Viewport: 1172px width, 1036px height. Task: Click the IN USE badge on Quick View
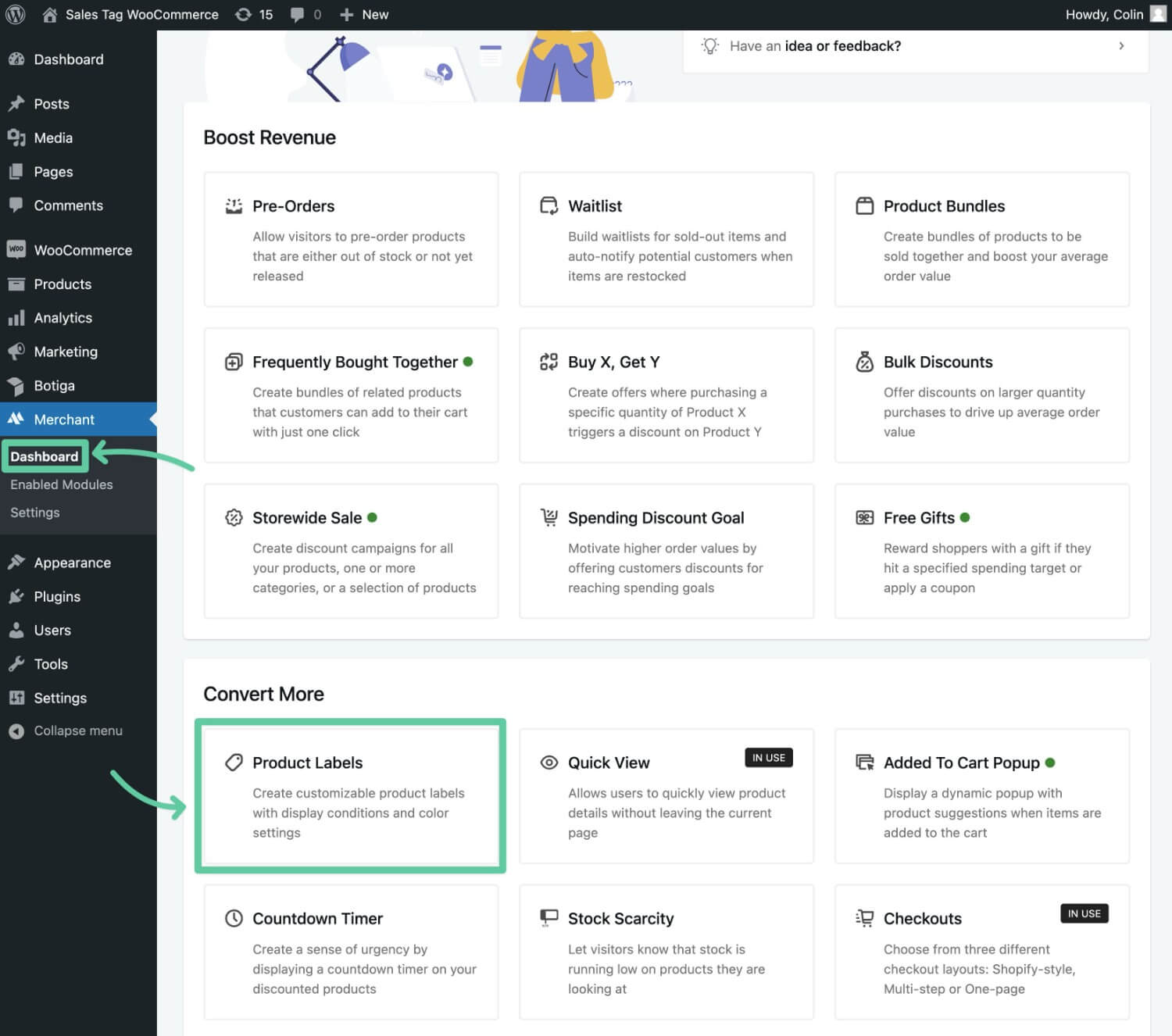(x=769, y=758)
